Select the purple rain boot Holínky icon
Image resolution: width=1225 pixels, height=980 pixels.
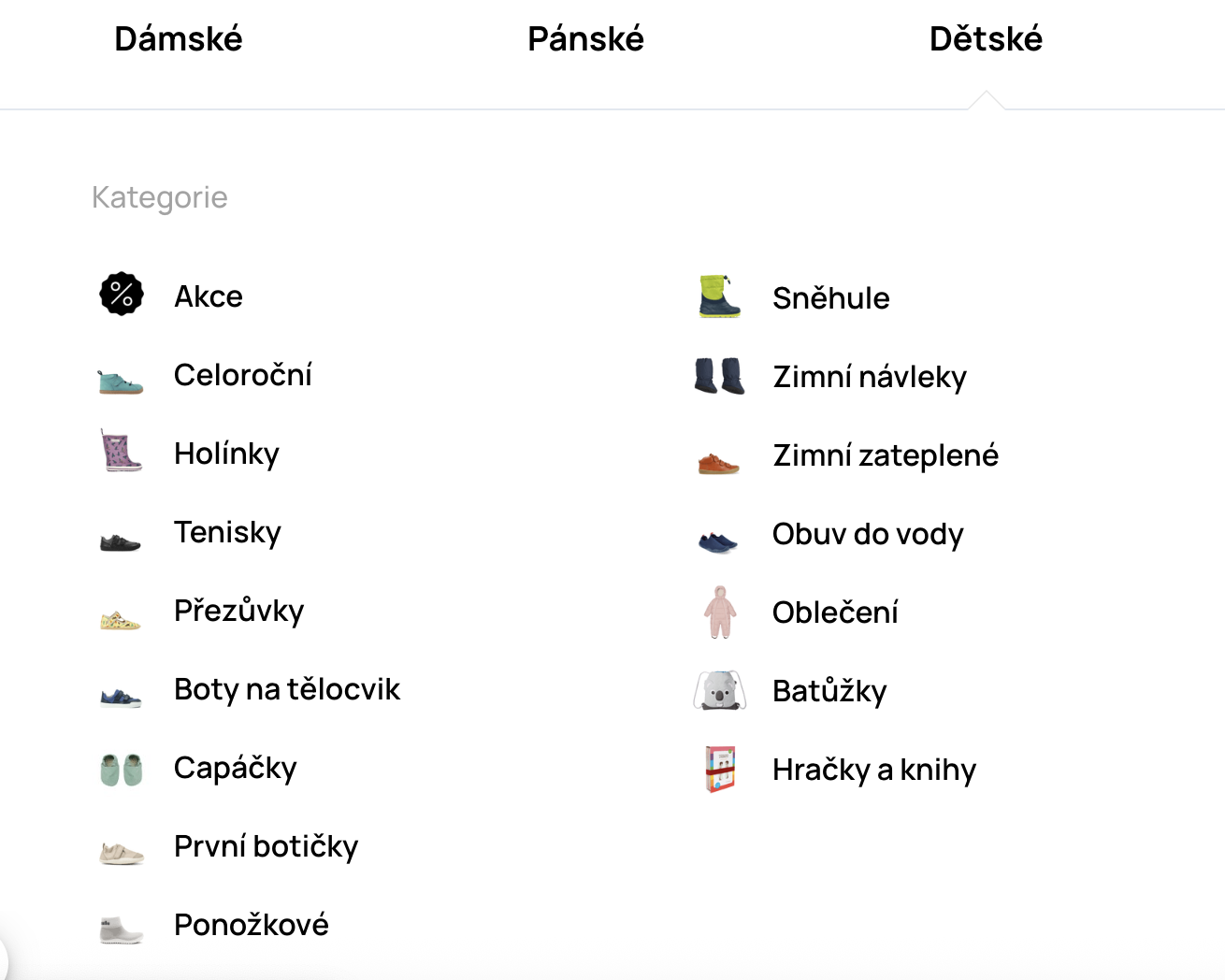[x=121, y=451]
